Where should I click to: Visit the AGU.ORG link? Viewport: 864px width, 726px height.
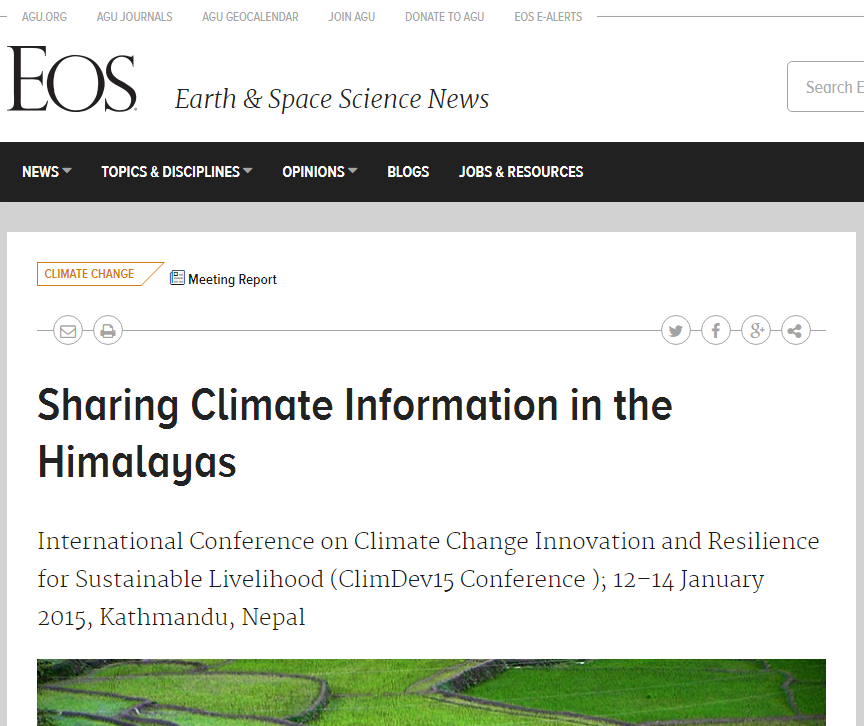(44, 17)
